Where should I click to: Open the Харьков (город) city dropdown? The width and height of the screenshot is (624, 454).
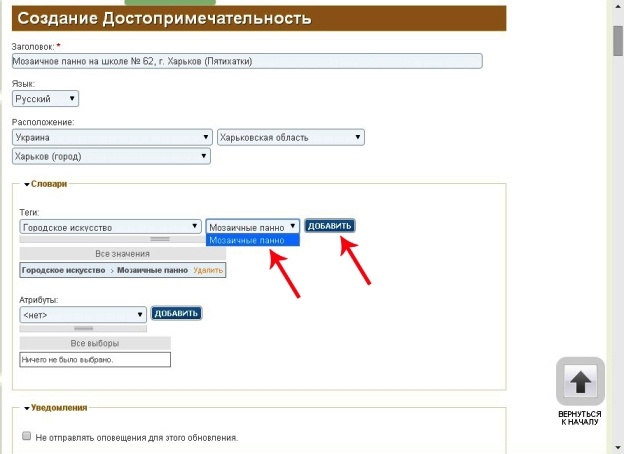pyautogui.click(x=111, y=156)
